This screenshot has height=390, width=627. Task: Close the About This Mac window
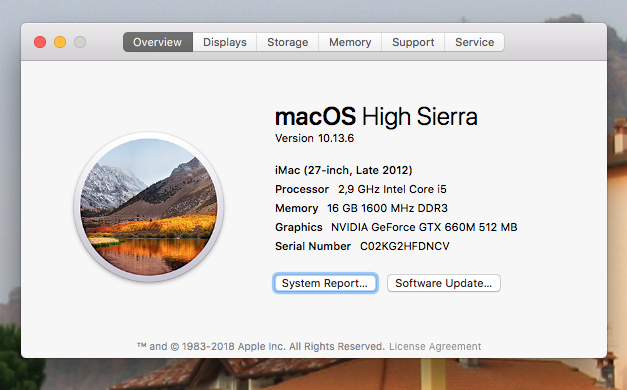pyautogui.click(x=40, y=42)
